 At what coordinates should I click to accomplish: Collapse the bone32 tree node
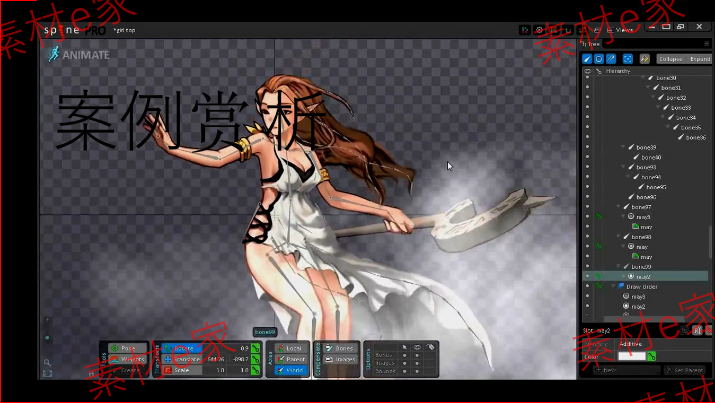click(653, 98)
